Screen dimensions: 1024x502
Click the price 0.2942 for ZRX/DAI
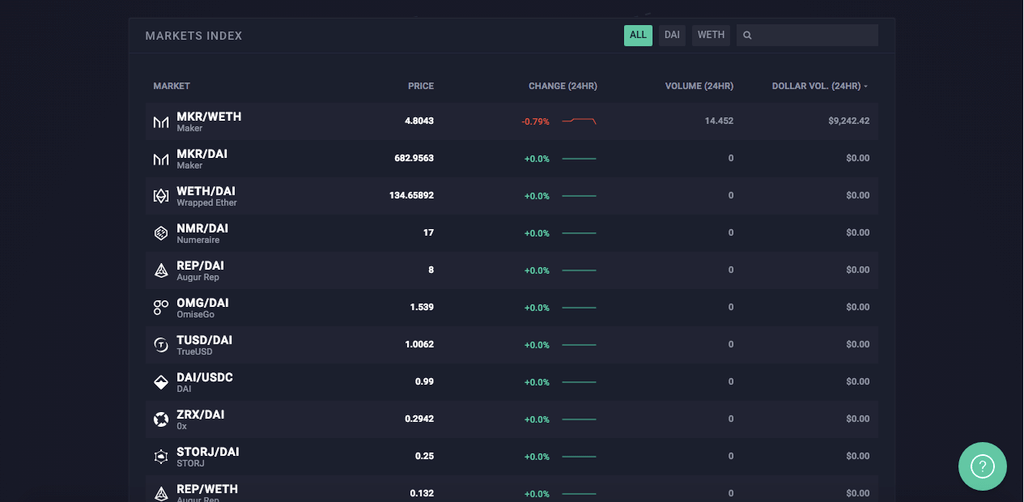point(419,419)
